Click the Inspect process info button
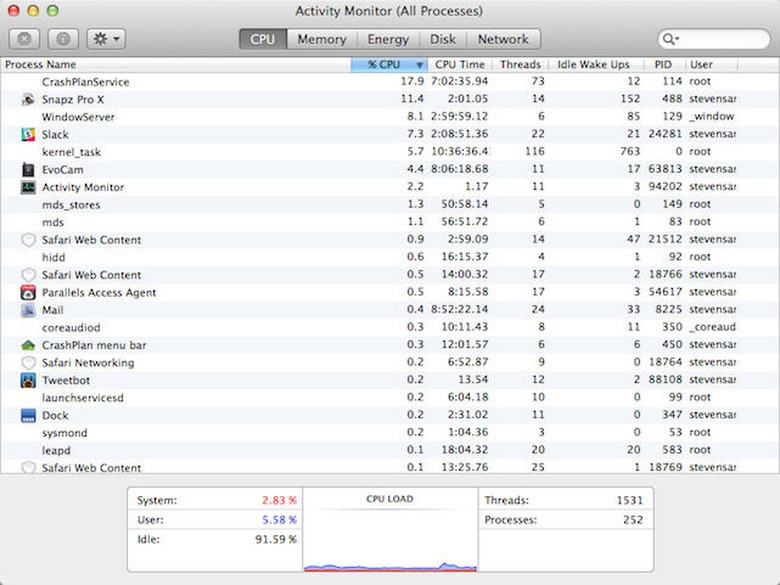The height and width of the screenshot is (585, 780). [63, 39]
